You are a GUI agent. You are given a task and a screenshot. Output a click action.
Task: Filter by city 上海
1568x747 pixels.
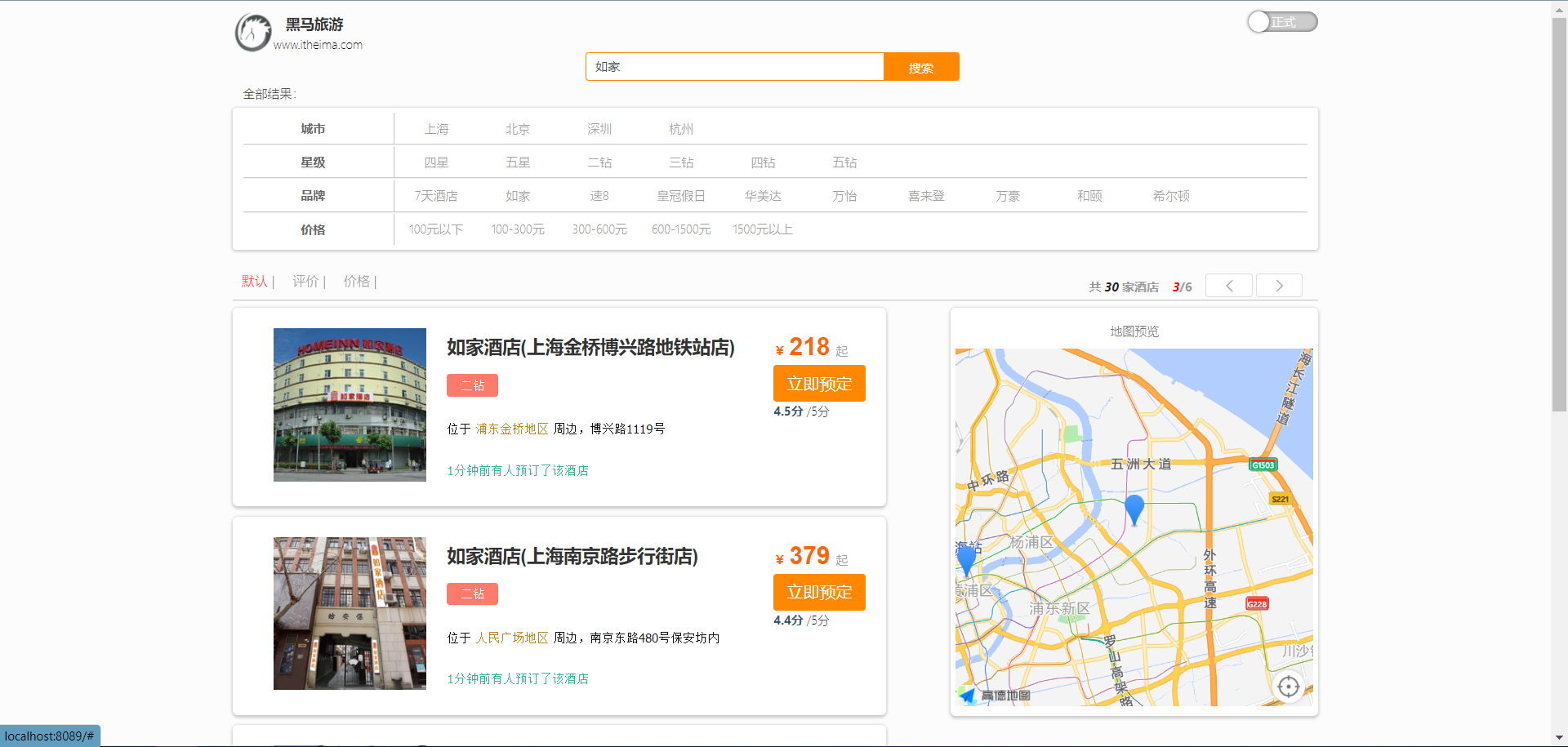(436, 129)
